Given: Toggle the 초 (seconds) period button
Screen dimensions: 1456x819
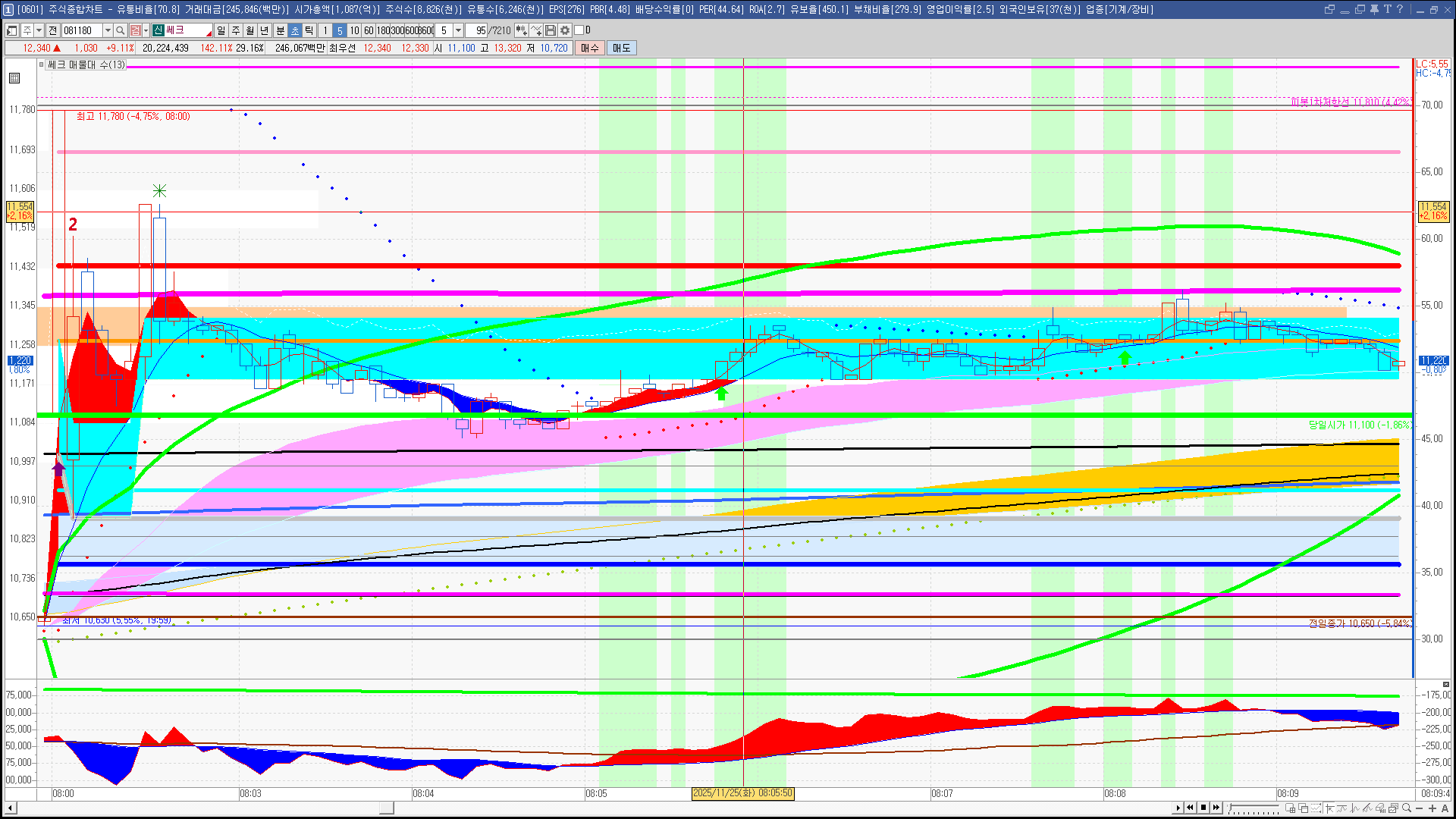Looking at the screenshot, I should click(x=295, y=30).
